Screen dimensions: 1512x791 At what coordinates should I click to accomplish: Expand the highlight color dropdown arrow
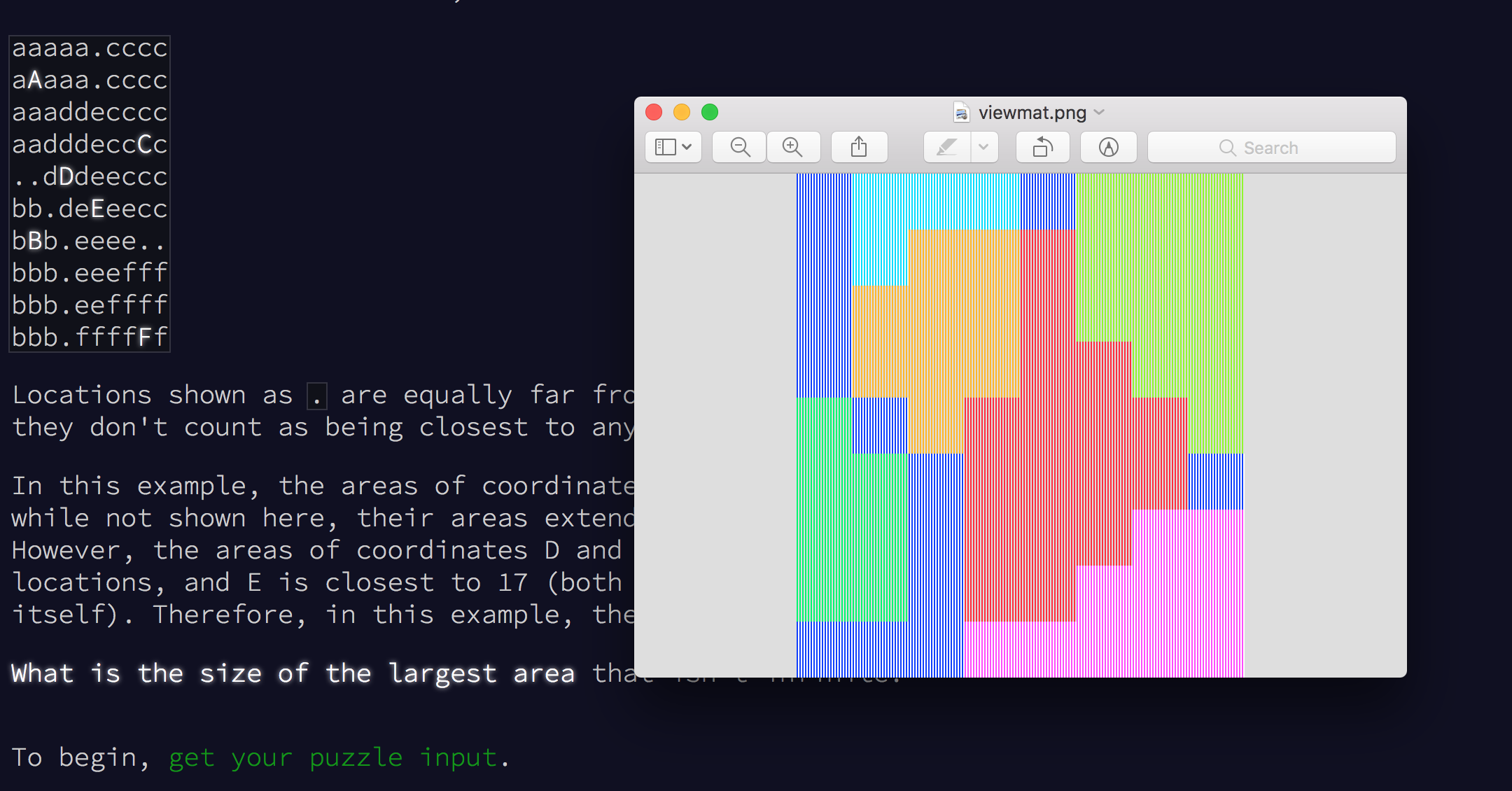(x=984, y=147)
